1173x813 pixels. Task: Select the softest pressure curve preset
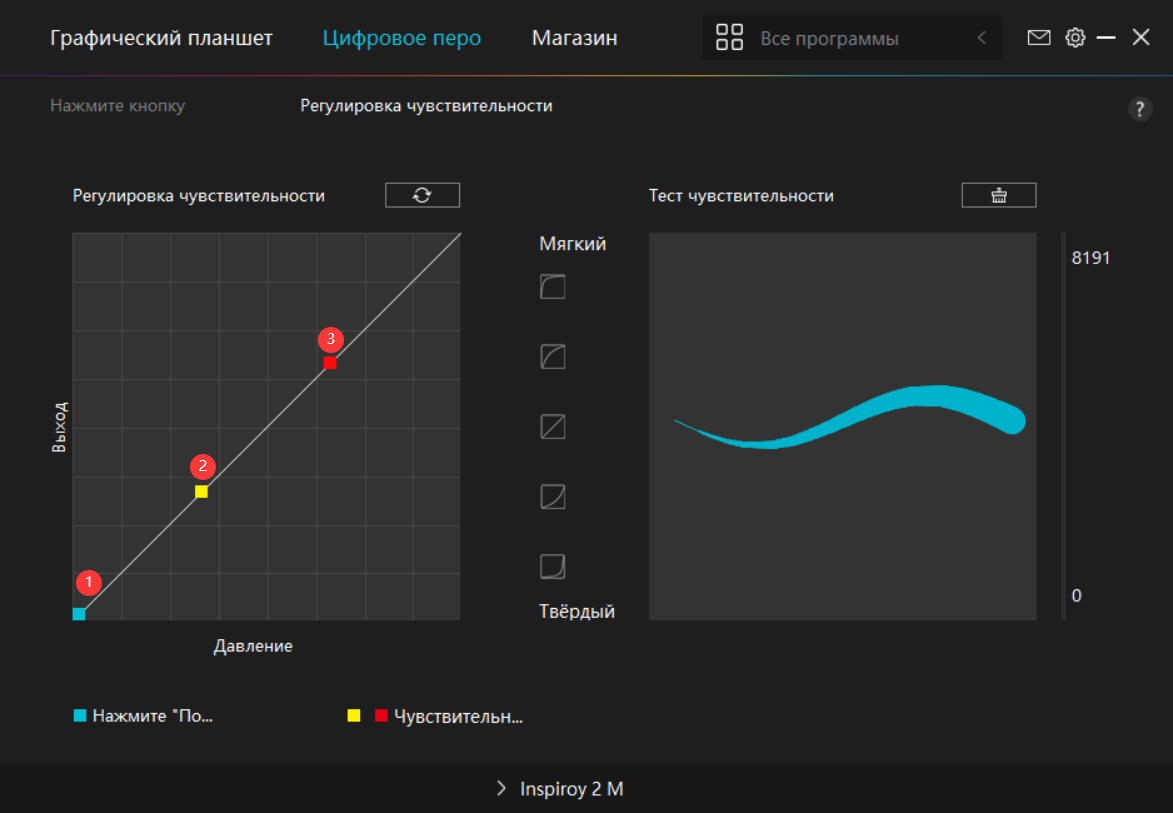tap(552, 288)
